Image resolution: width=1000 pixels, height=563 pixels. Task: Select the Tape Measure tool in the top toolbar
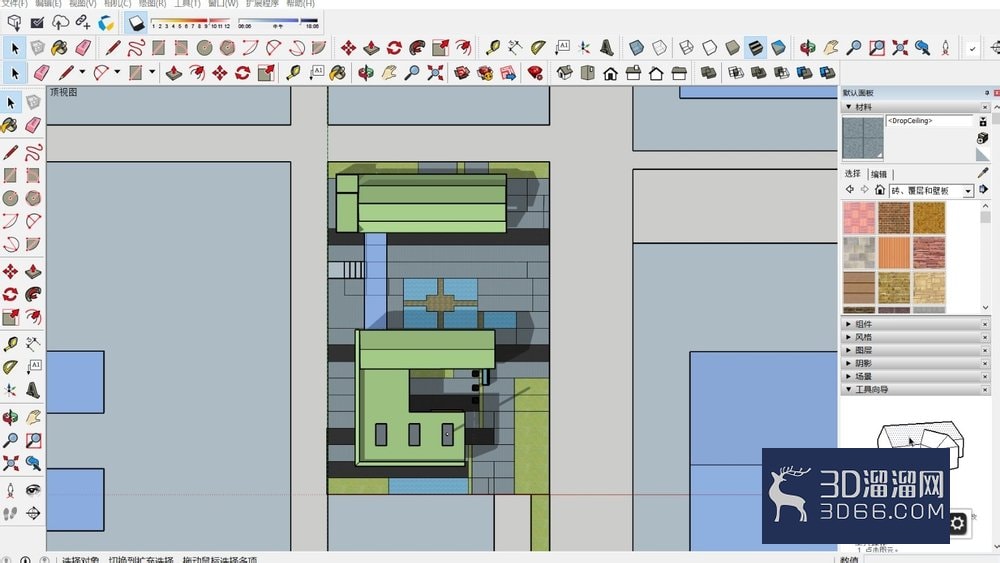click(x=492, y=48)
